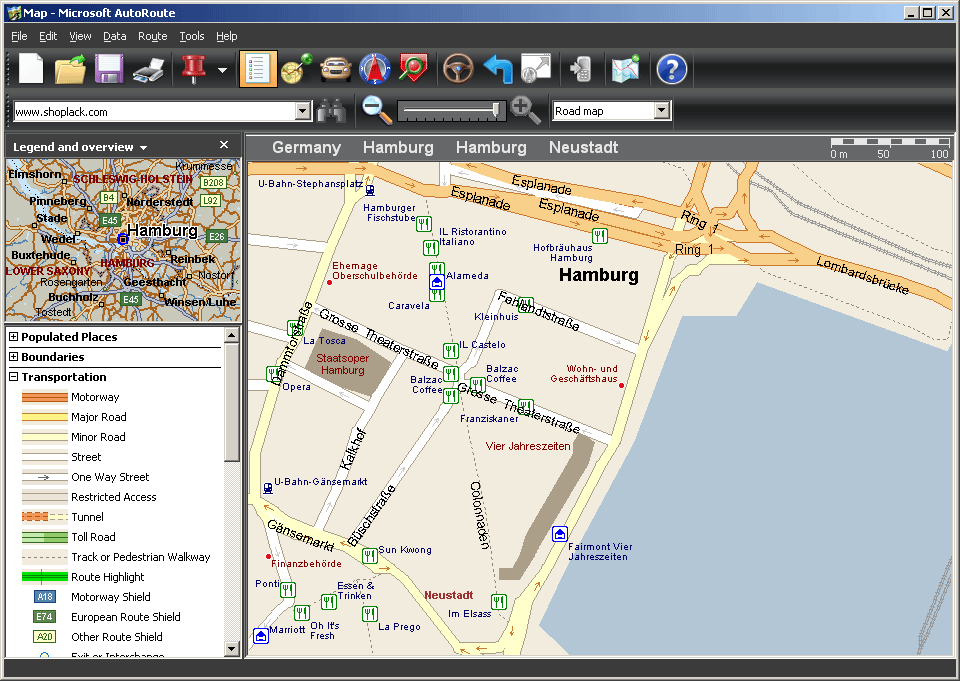Zoom out with the minus magnifier
960x681 pixels.
[x=376, y=110]
